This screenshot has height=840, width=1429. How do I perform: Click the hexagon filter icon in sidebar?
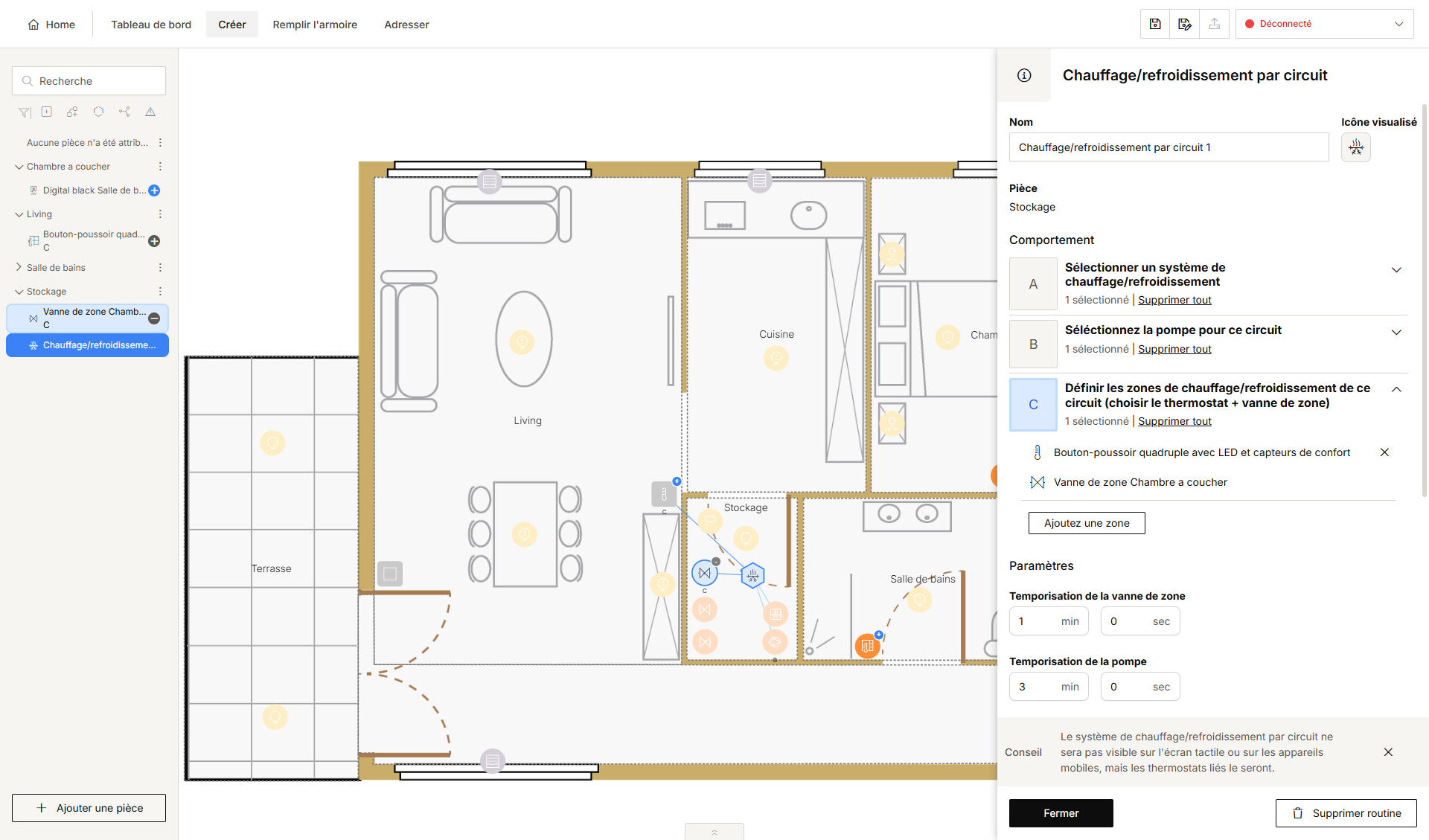coord(98,112)
